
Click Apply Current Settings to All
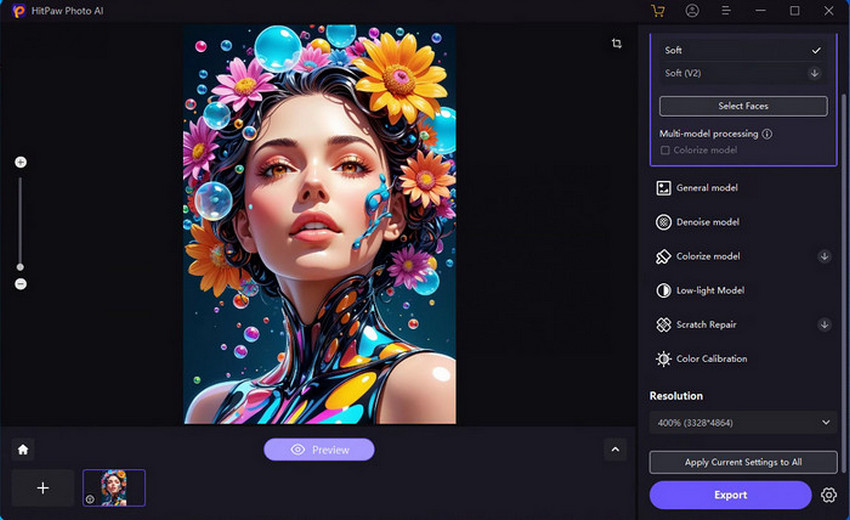tap(743, 463)
